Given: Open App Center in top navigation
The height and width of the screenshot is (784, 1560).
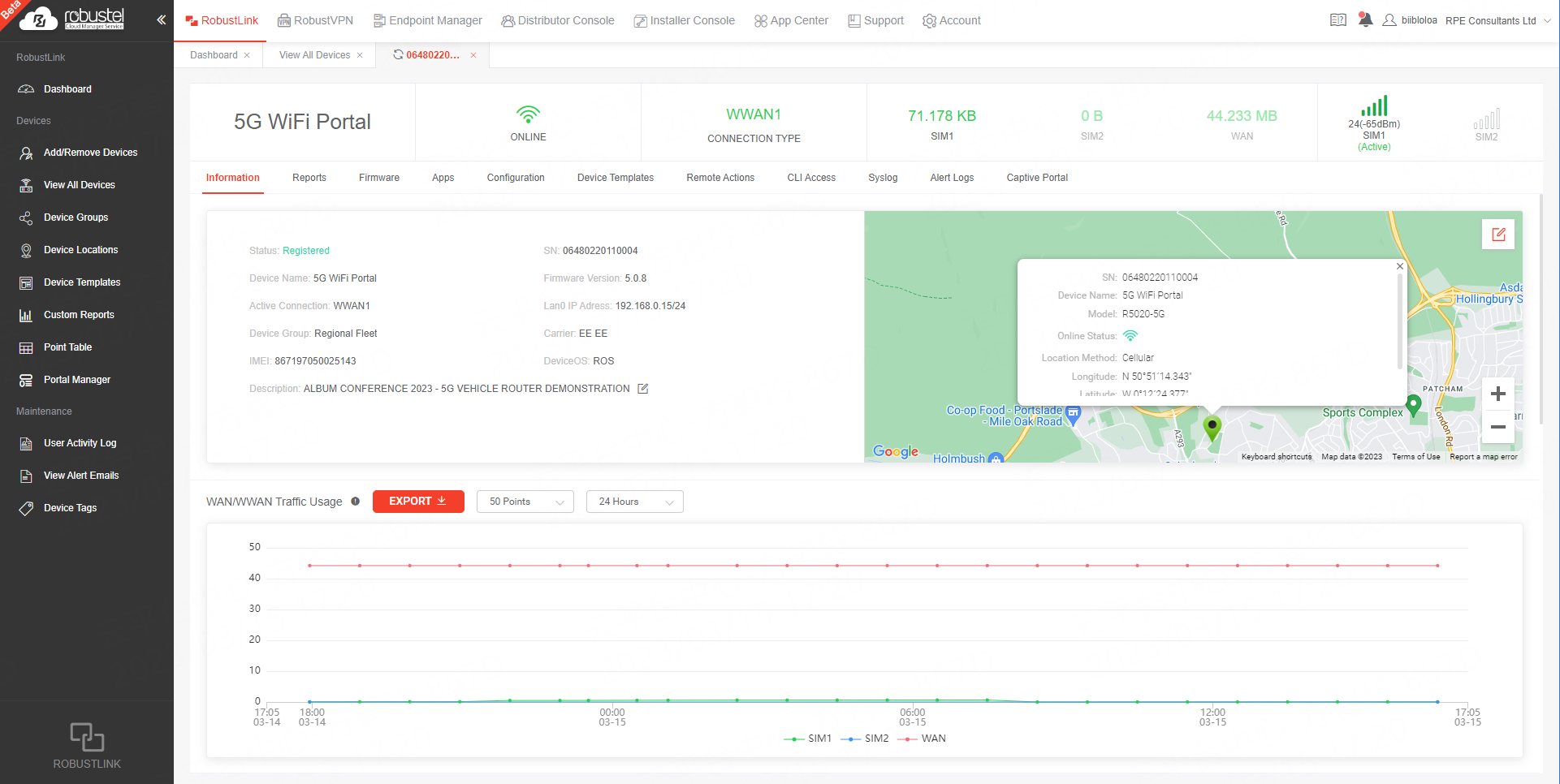Looking at the screenshot, I should 791,20.
